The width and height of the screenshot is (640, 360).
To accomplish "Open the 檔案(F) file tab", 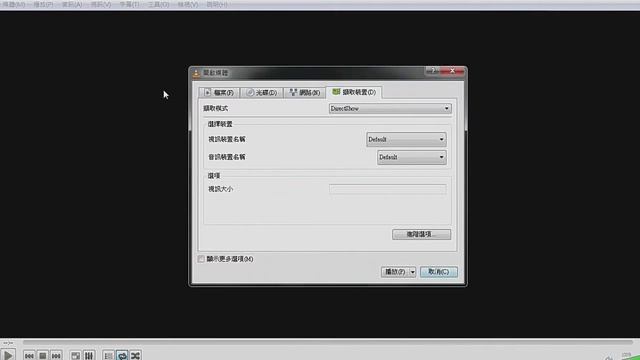I will [x=219, y=93].
